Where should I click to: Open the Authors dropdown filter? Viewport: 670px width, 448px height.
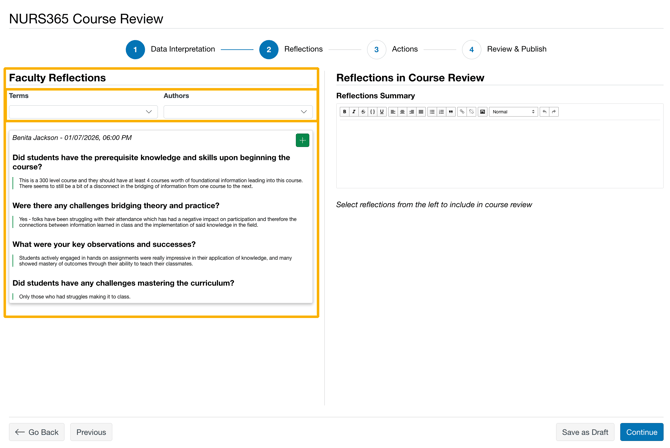tap(238, 112)
